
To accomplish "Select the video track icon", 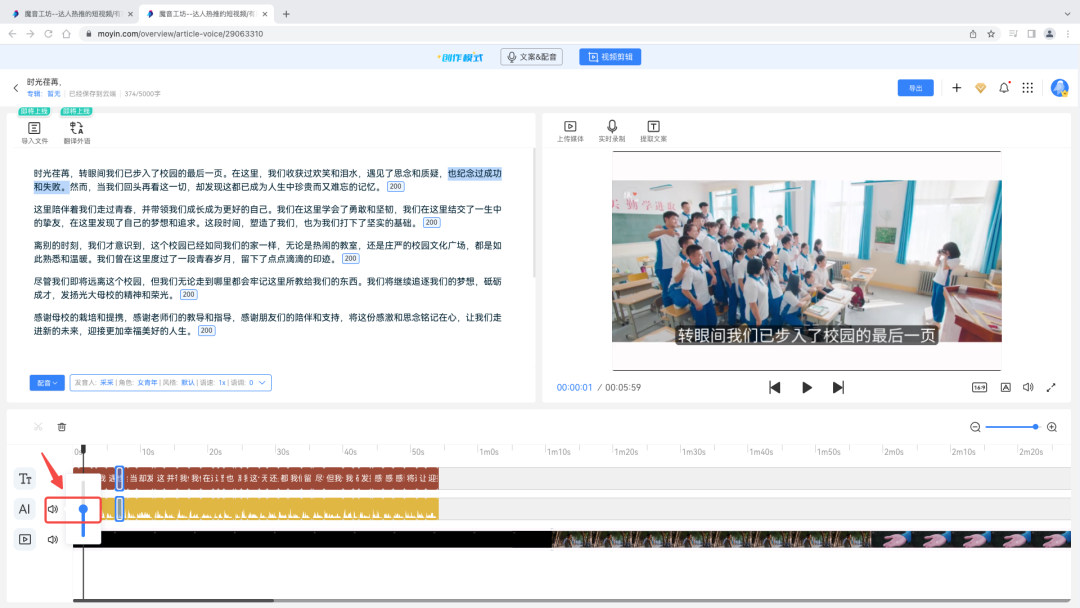I will point(25,539).
